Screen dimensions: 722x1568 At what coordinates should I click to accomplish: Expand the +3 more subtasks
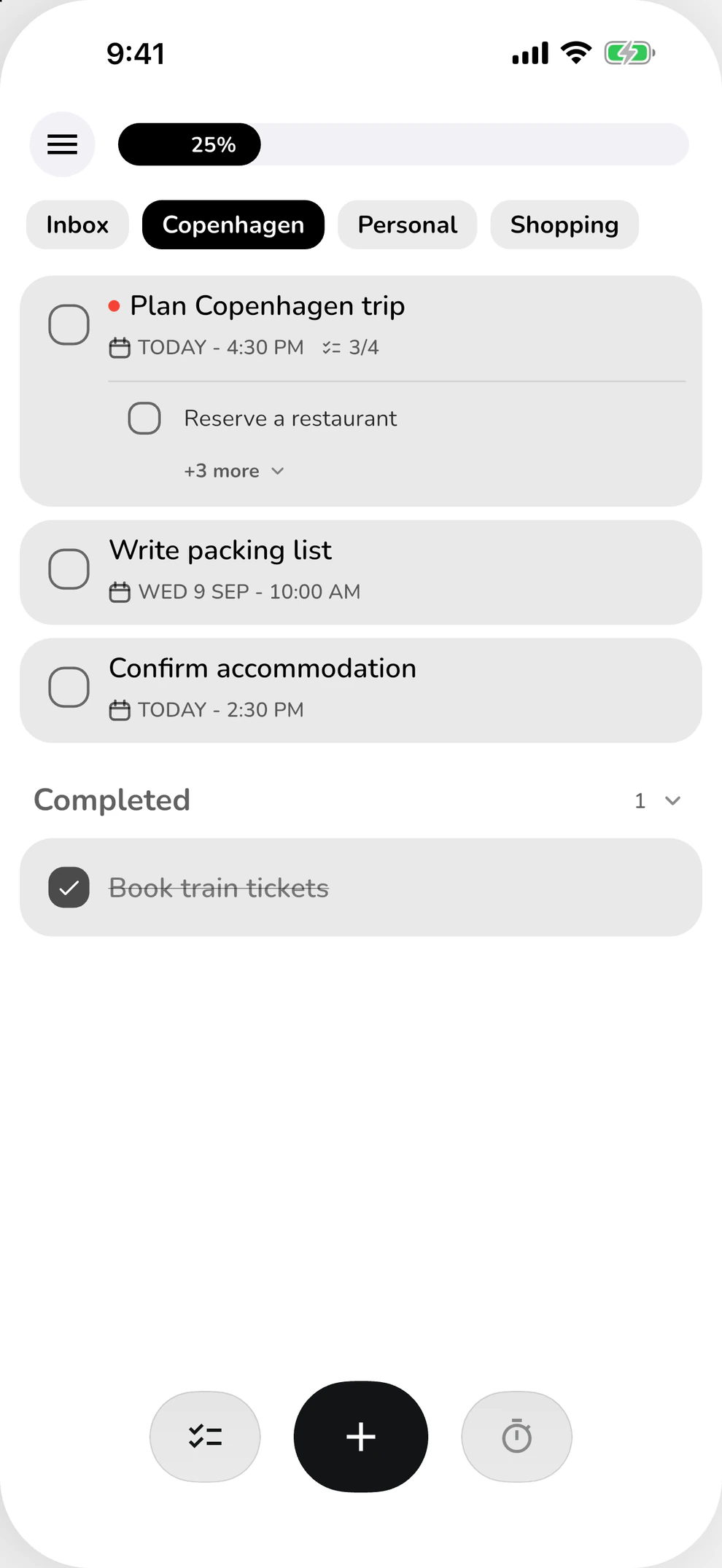(234, 471)
